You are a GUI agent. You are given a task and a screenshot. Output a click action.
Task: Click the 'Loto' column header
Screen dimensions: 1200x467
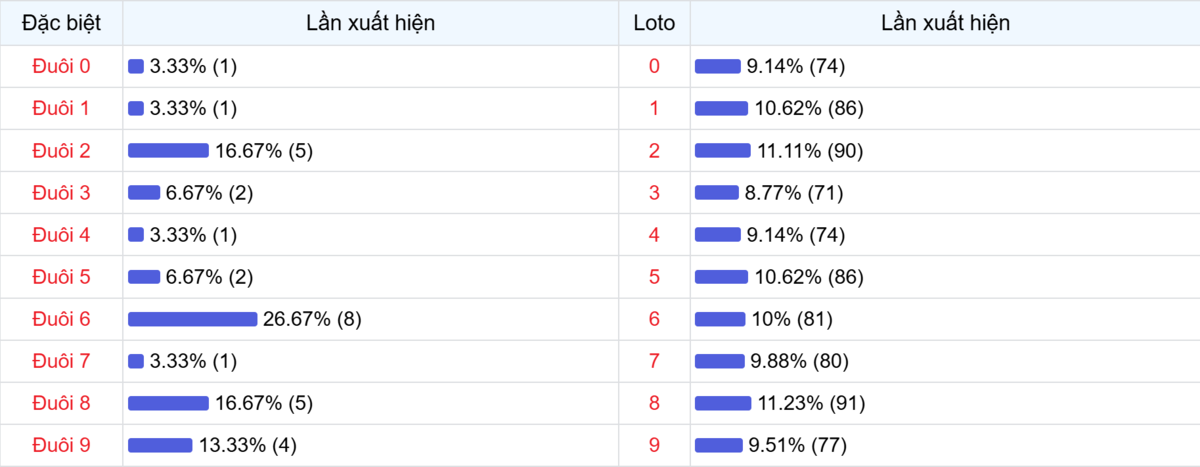coord(654,23)
